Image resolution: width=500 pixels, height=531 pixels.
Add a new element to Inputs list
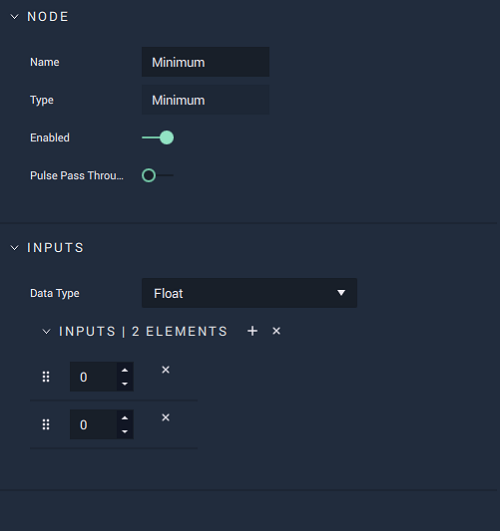tap(252, 331)
